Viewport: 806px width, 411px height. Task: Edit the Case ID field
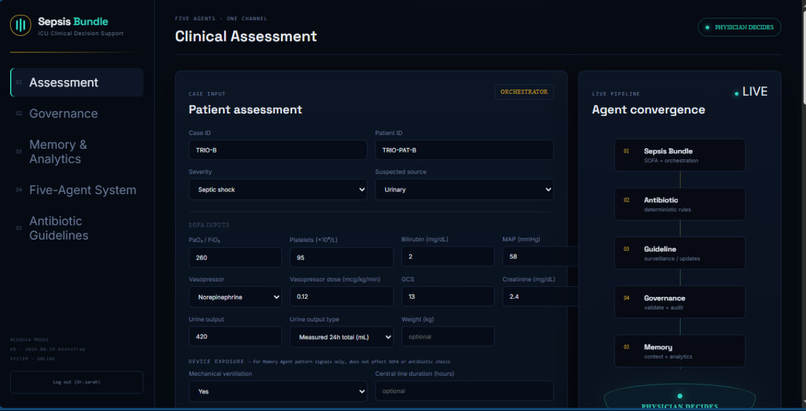[x=278, y=150]
